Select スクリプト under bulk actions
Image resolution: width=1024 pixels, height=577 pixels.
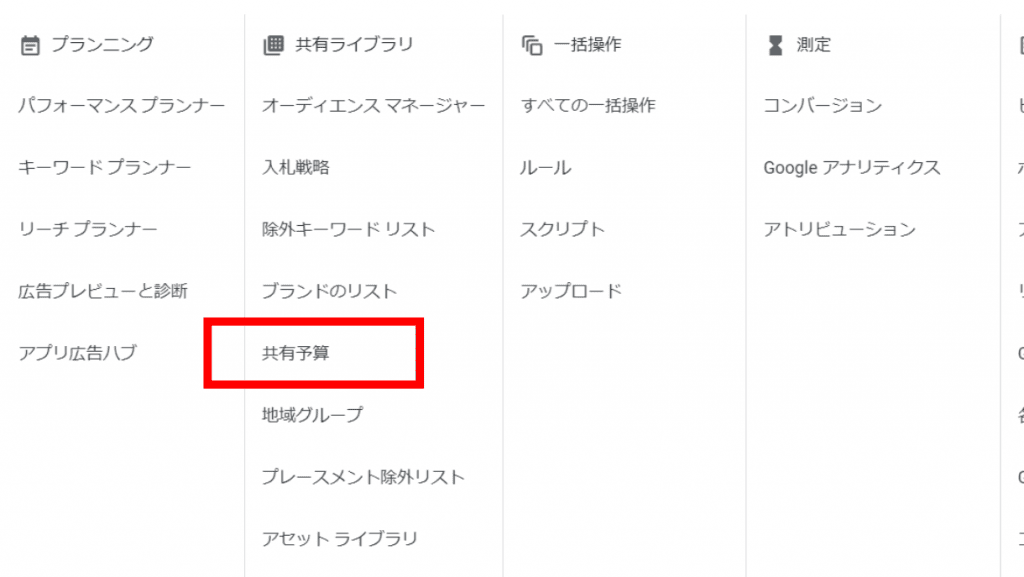click(562, 229)
